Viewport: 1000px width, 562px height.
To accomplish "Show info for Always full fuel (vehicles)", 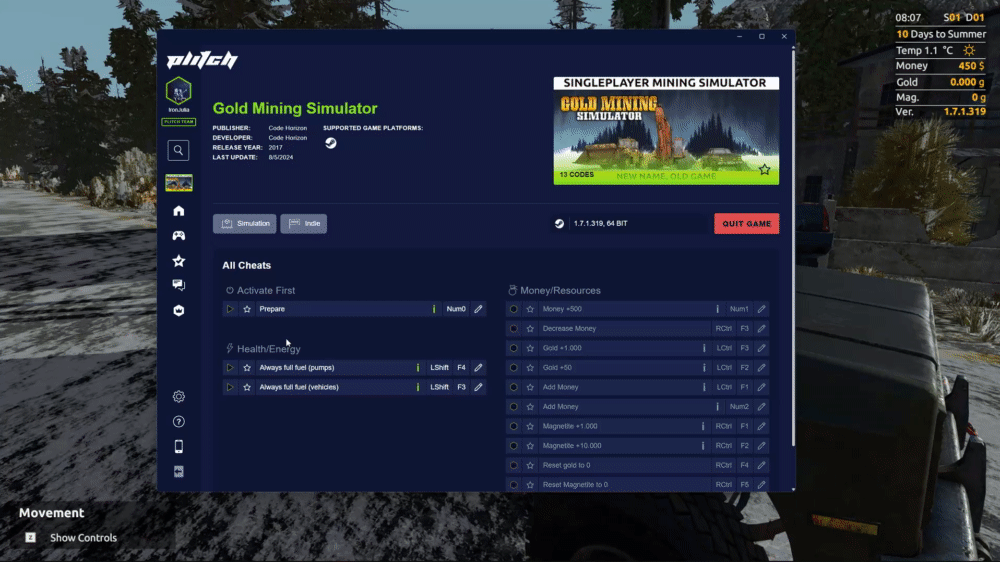I will click(418, 387).
